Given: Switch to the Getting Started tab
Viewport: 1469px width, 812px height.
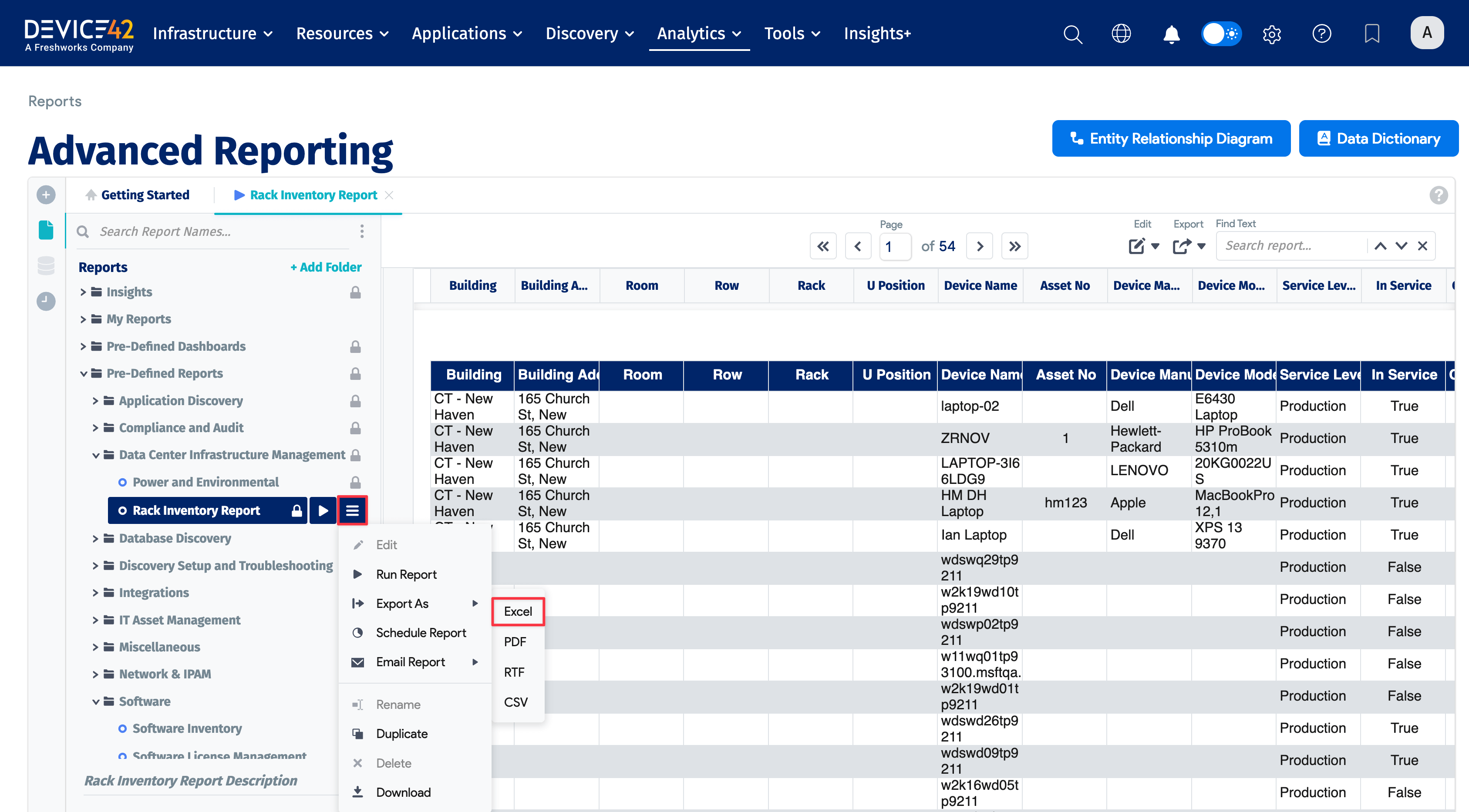Looking at the screenshot, I should (x=137, y=195).
